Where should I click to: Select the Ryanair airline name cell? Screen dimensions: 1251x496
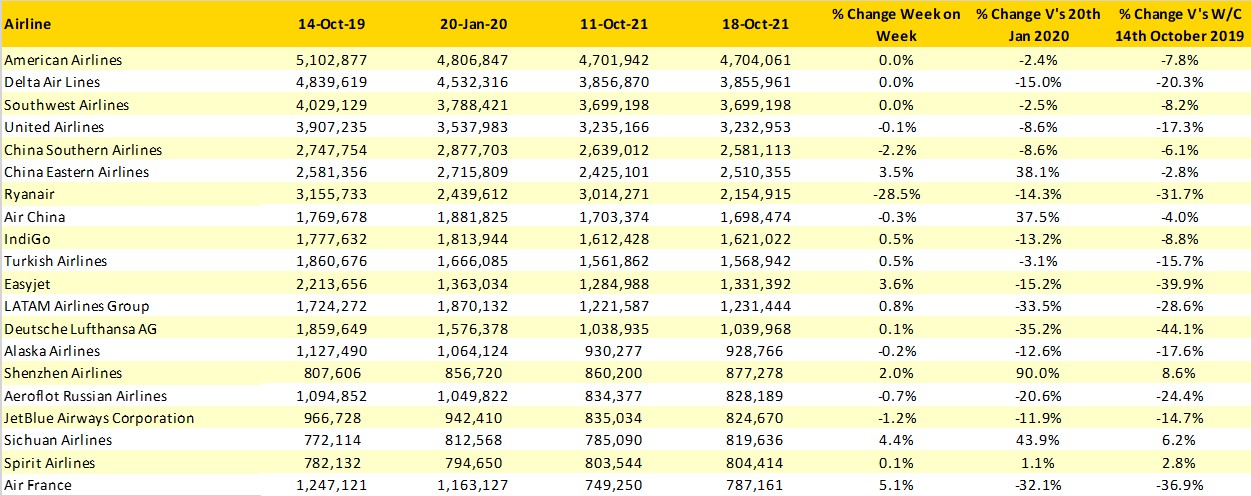[28, 194]
